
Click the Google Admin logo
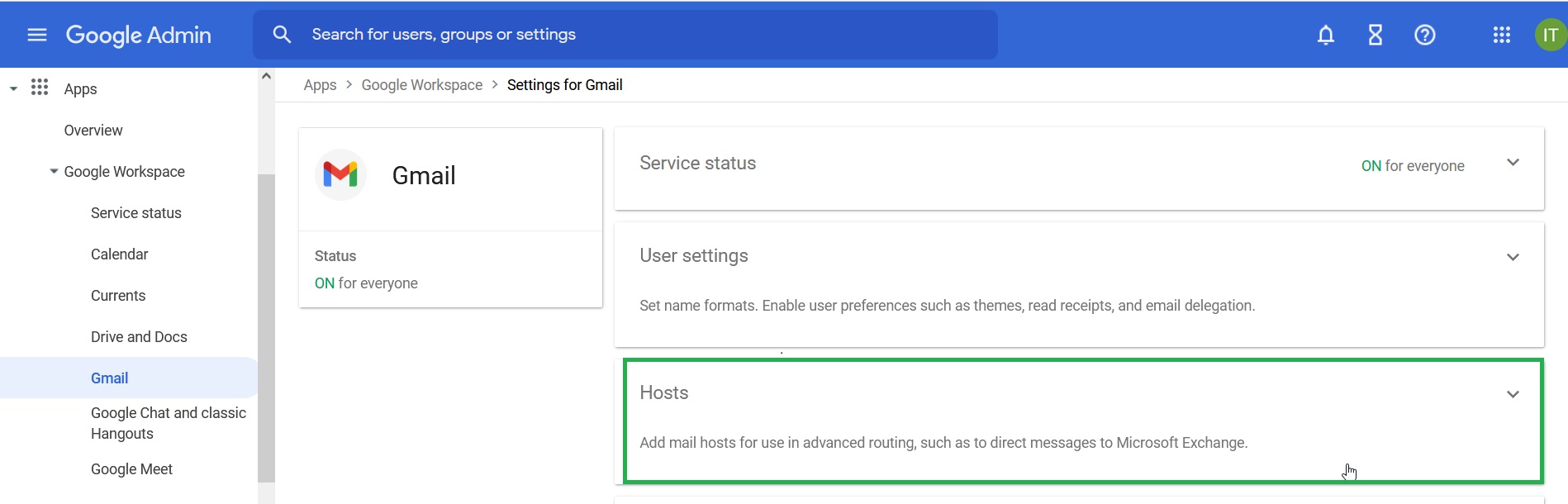pyautogui.click(x=139, y=35)
